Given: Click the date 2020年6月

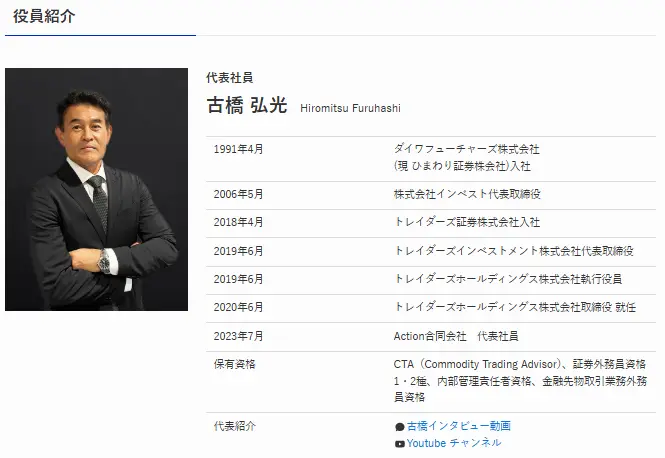Looking at the screenshot, I should click(238, 307).
